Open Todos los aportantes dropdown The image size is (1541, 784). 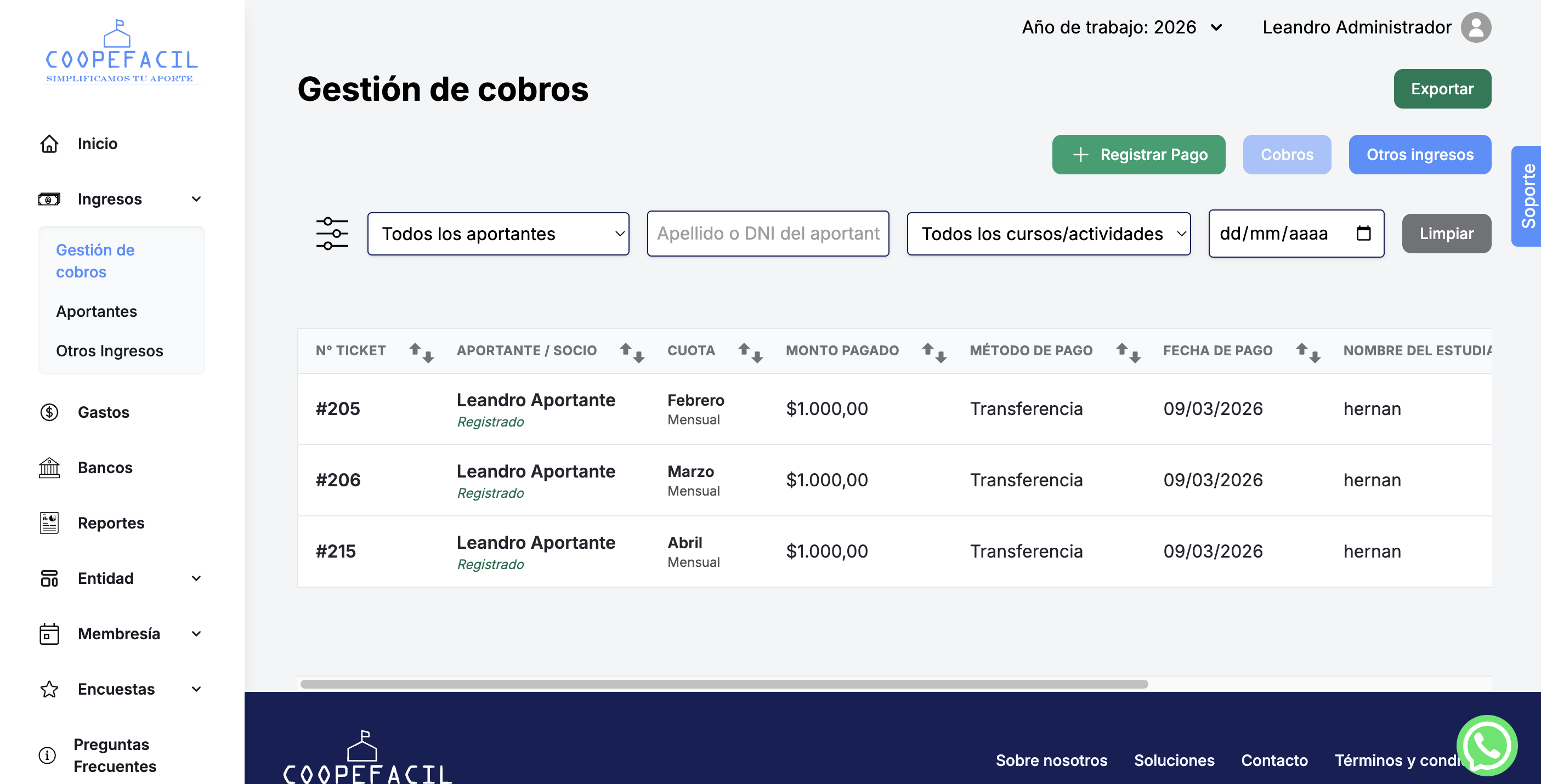498,234
